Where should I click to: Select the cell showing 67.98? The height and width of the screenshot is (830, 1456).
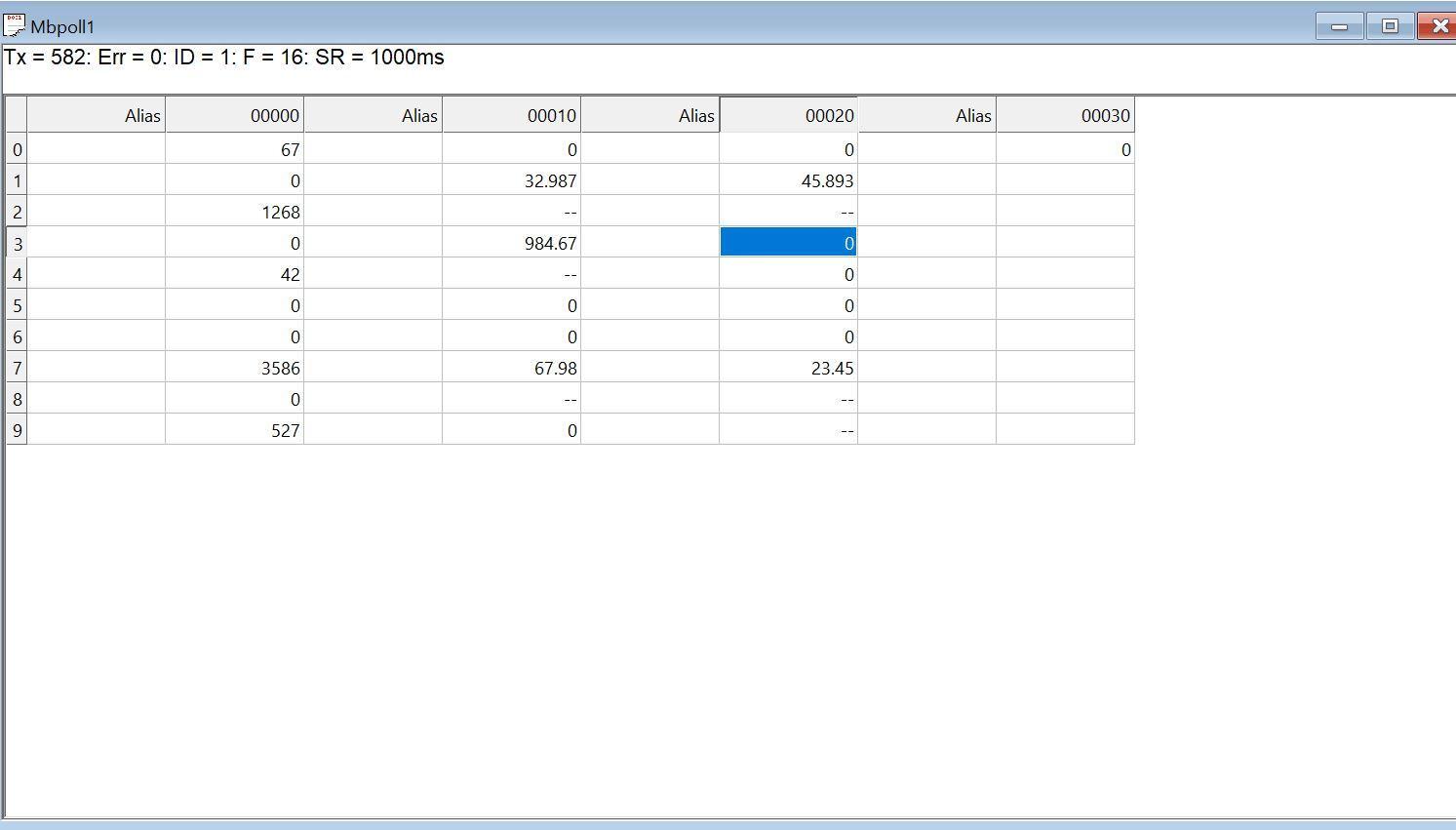(x=512, y=368)
